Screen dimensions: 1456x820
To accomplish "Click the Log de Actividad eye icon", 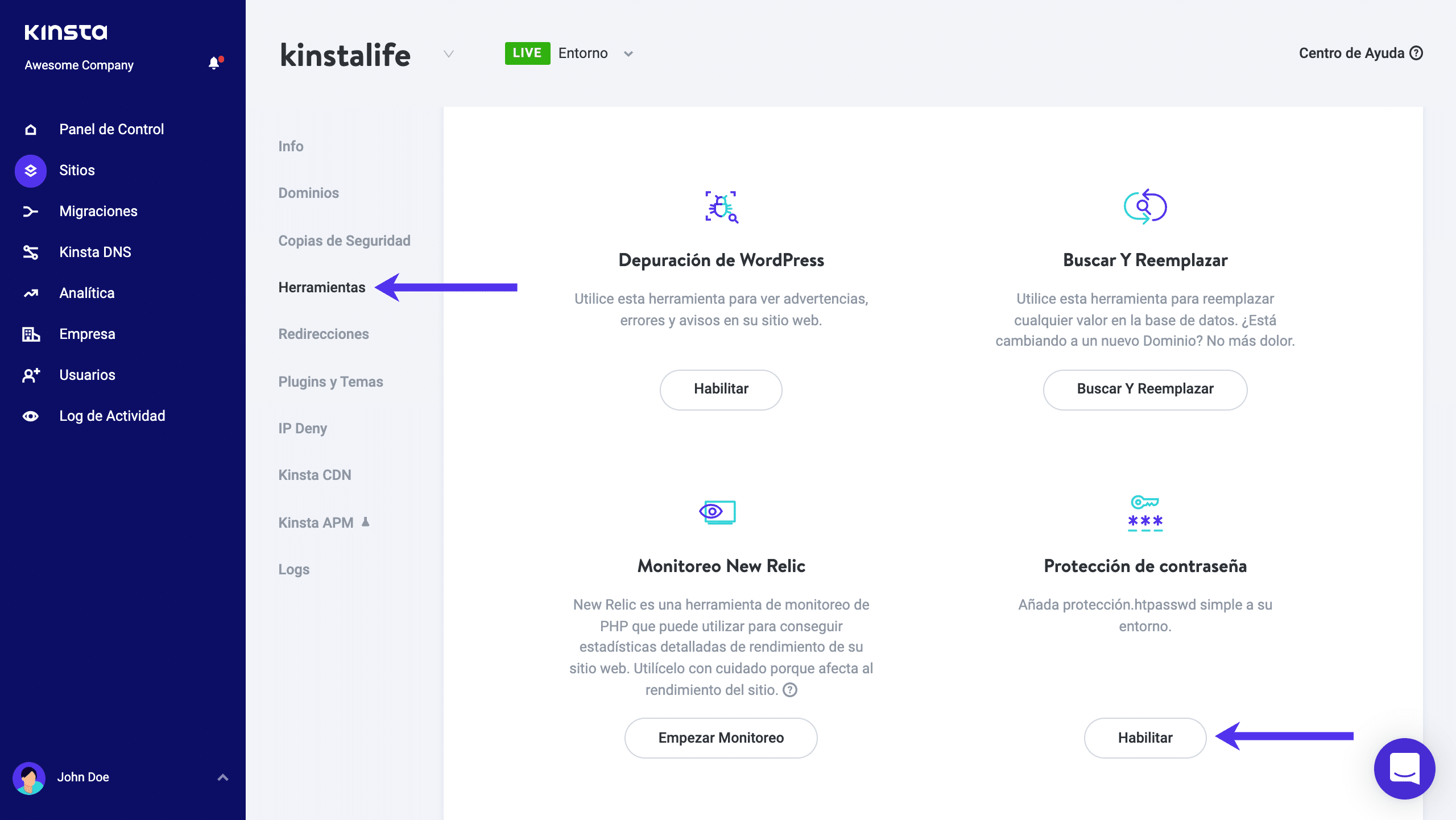I will tap(31, 416).
